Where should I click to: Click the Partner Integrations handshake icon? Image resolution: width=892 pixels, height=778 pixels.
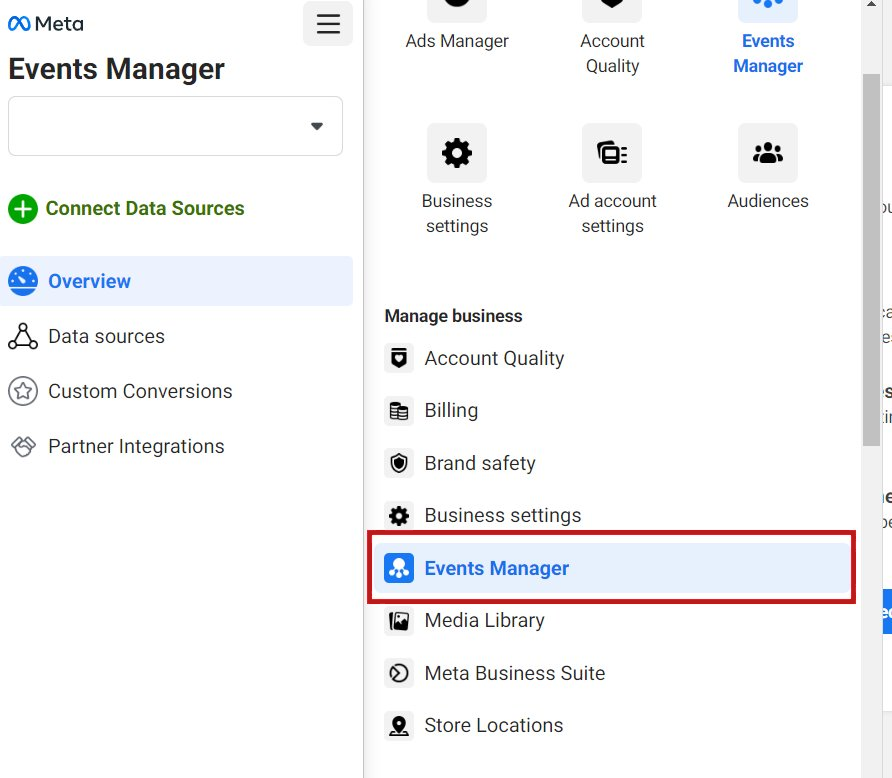point(23,446)
